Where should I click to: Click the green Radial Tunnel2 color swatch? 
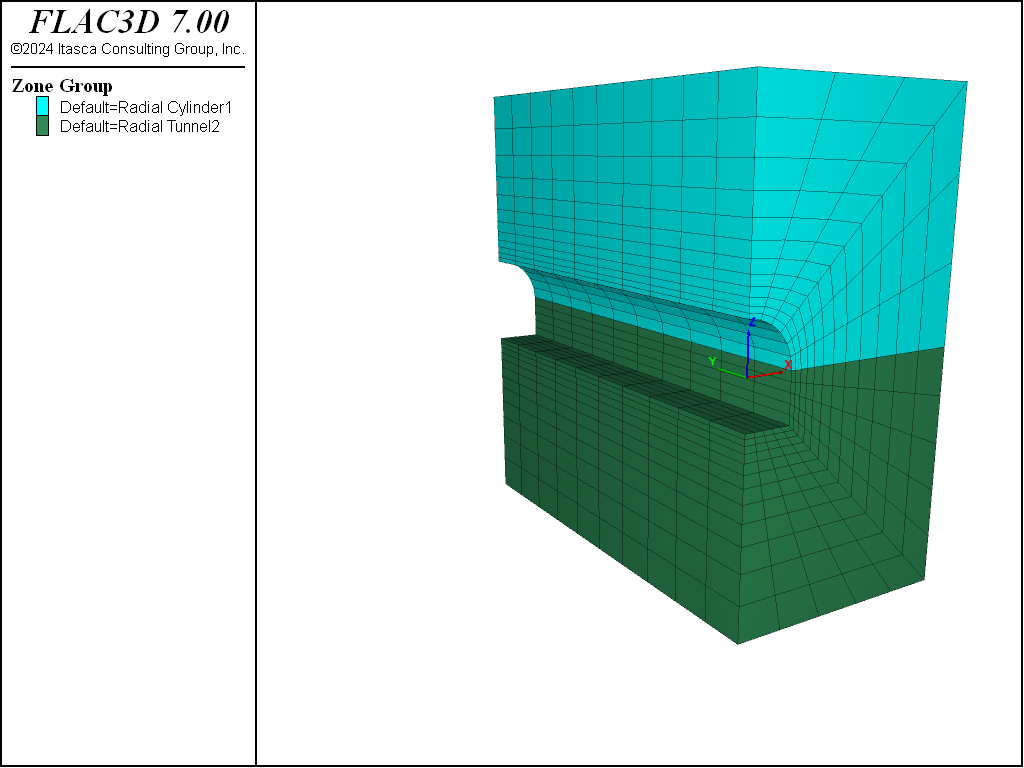click(x=42, y=126)
